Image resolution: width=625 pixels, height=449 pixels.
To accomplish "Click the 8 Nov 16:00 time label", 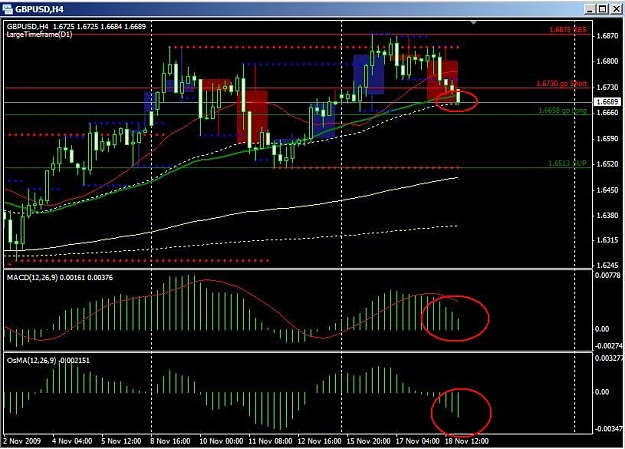I will click(x=170, y=441).
